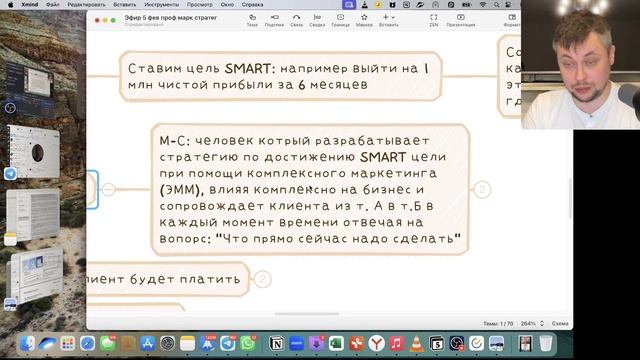The image size is (640, 360).
Task: Open the Finder icon in the Dock
Action: [x=27, y=343]
